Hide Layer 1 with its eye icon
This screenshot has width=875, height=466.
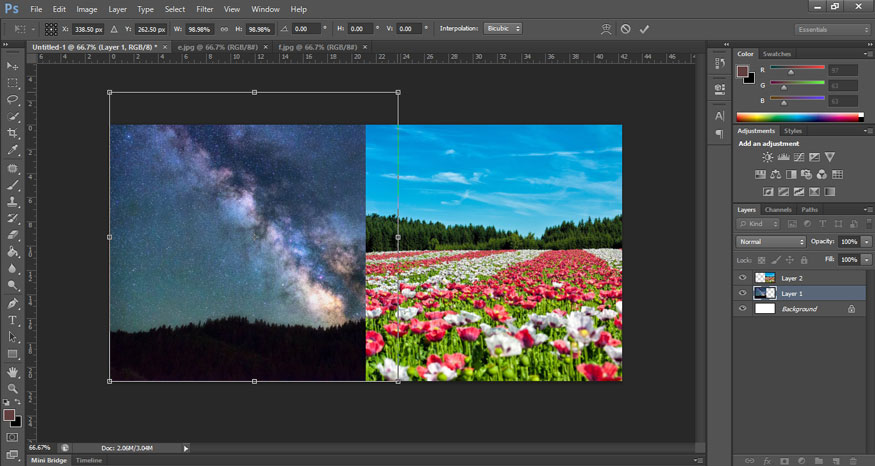tap(742, 293)
